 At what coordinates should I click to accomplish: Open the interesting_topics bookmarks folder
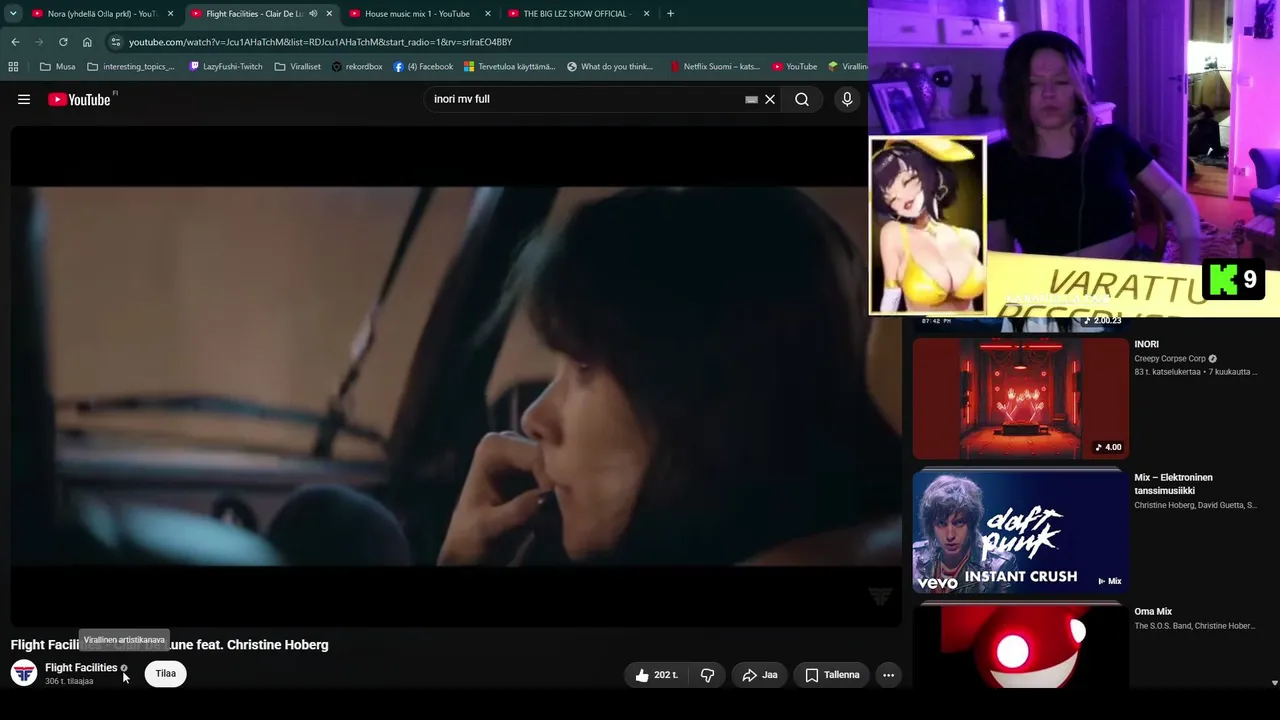(x=131, y=67)
